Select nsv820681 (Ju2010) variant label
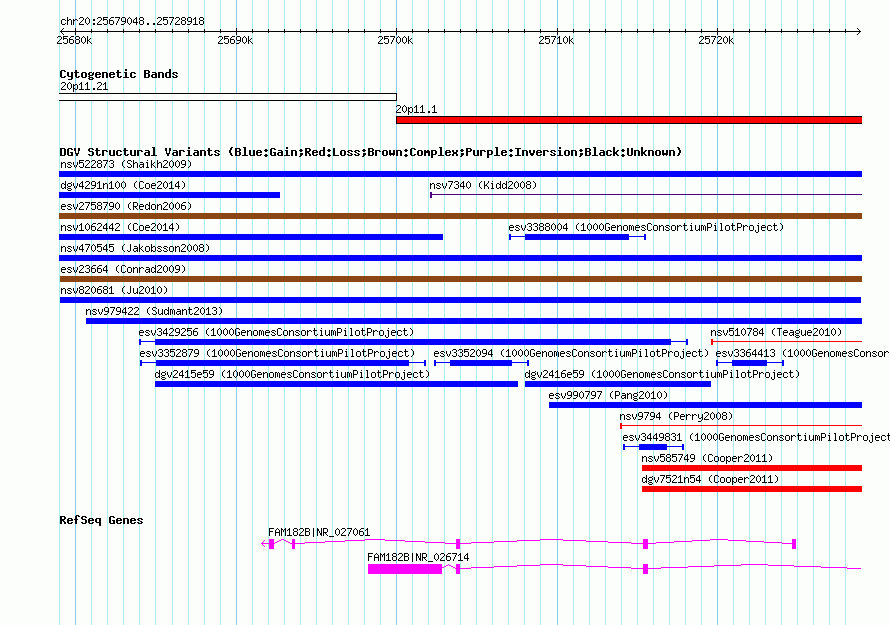 (x=114, y=290)
